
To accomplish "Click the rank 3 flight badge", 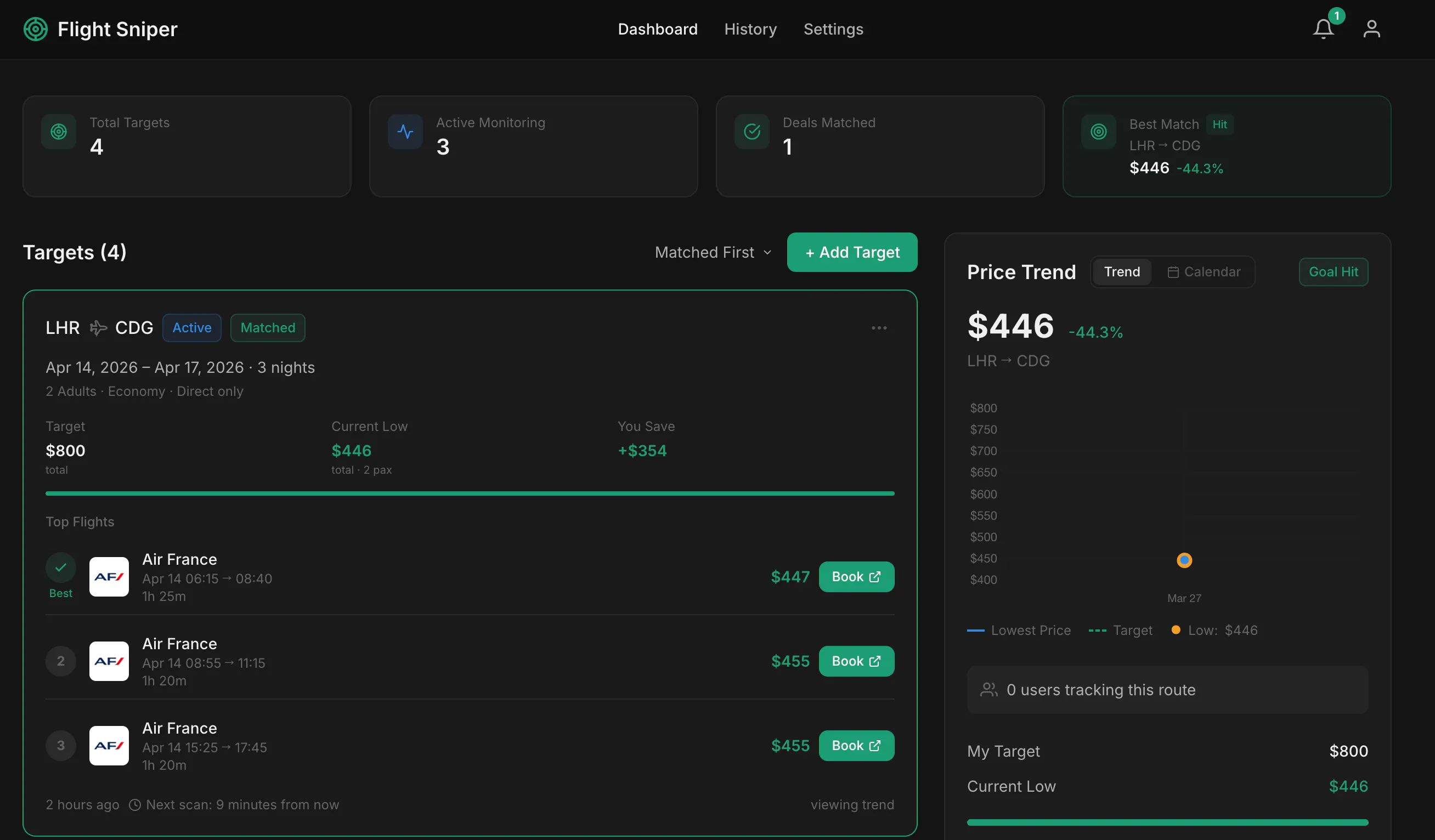I will point(61,745).
